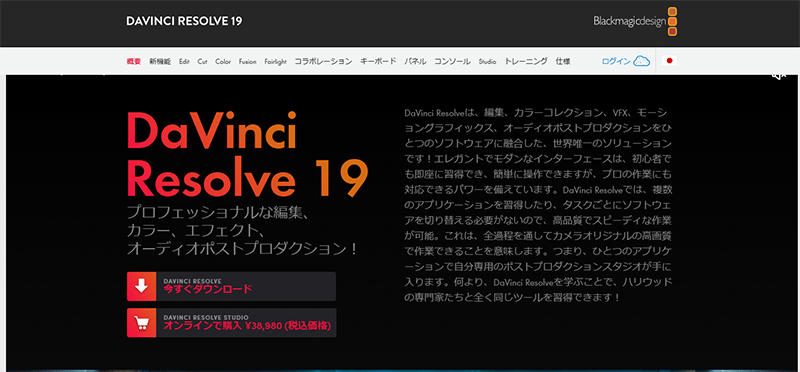Click the ログイン link
This screenshot has height=372, width=800.
616,61
